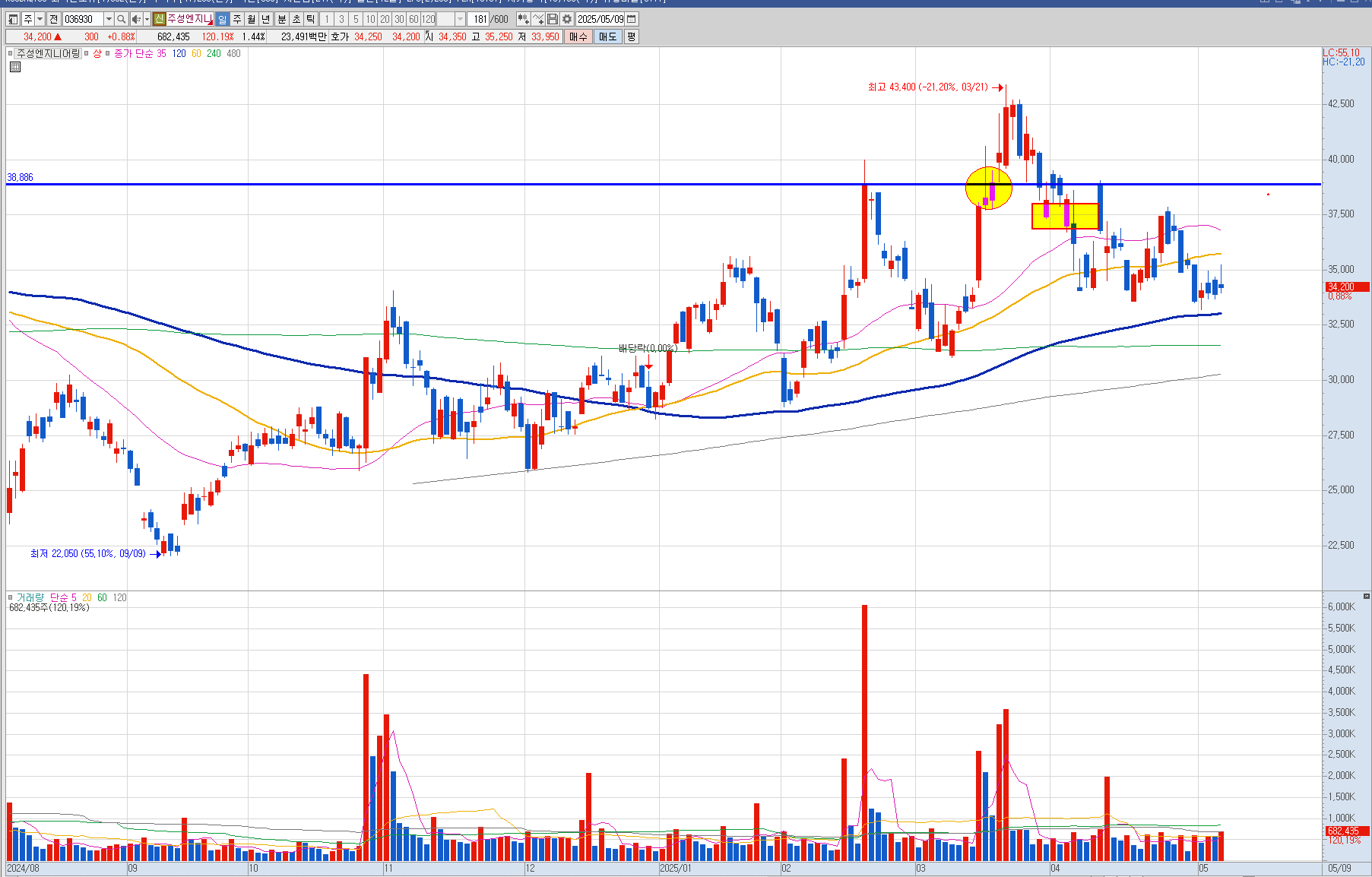Viewport: 1372px width, 877px height.
Task: Click the date field 2025/05/09
Action: (600, 19)
